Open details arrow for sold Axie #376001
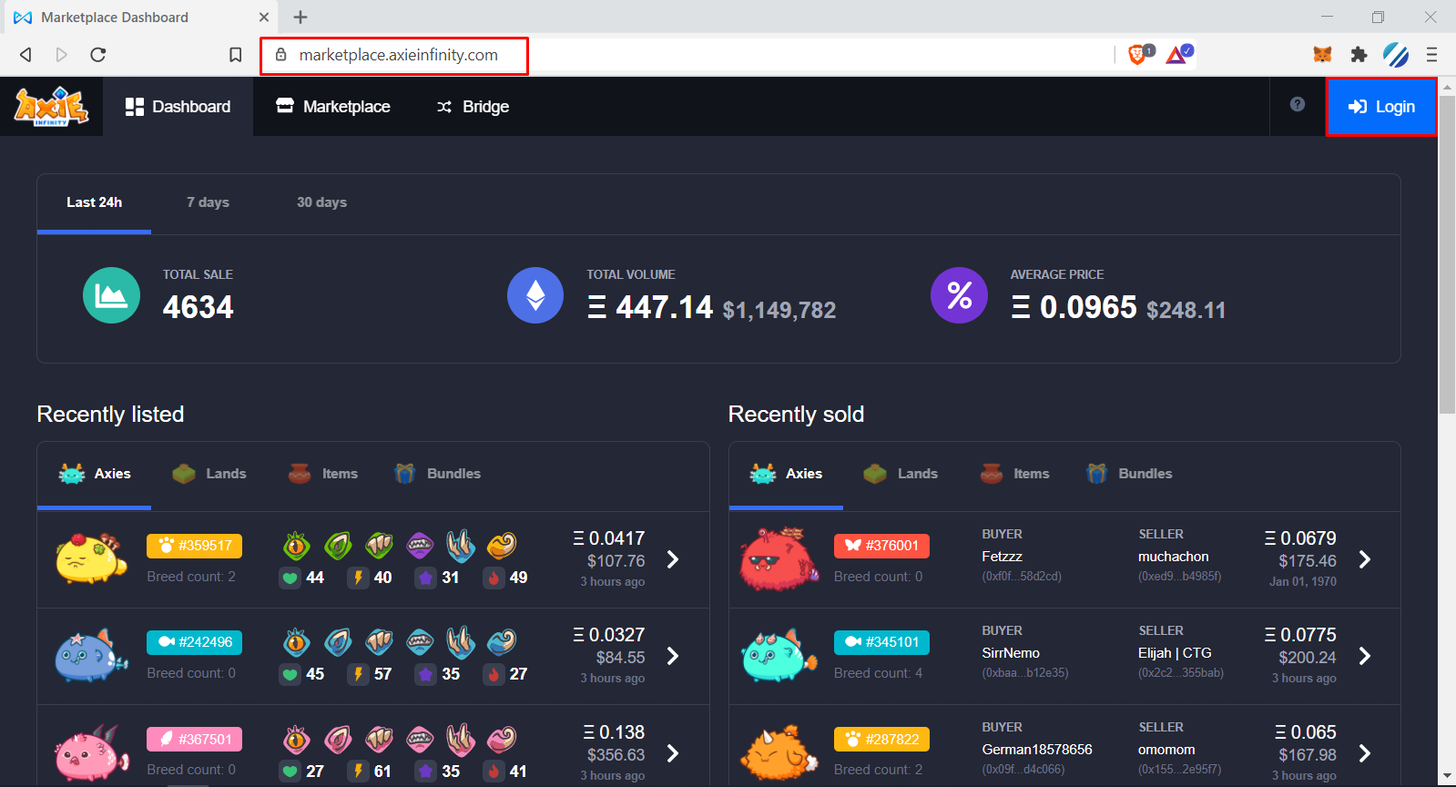1456x787 pixels. tap(1365, 559)
